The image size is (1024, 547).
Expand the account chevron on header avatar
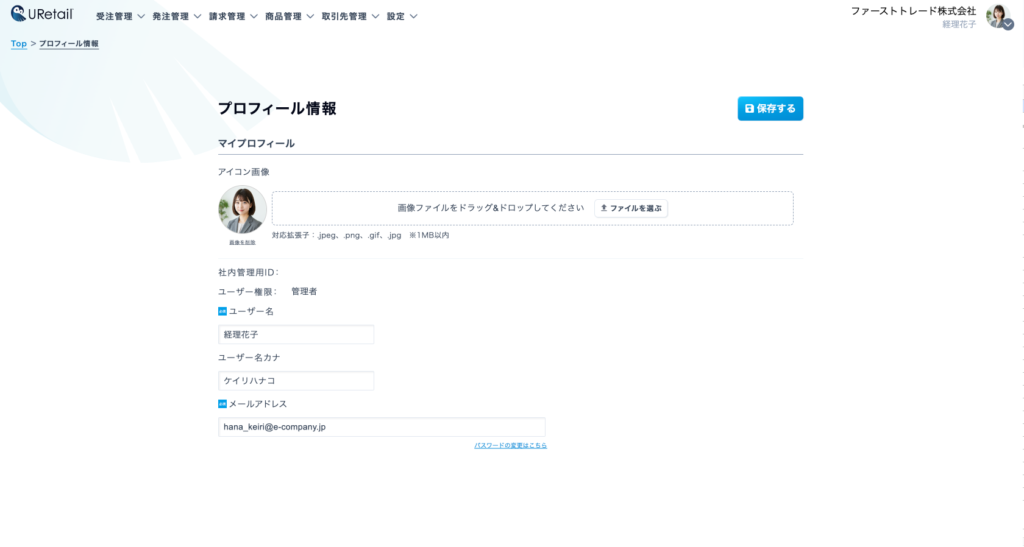coord(1007,25)
